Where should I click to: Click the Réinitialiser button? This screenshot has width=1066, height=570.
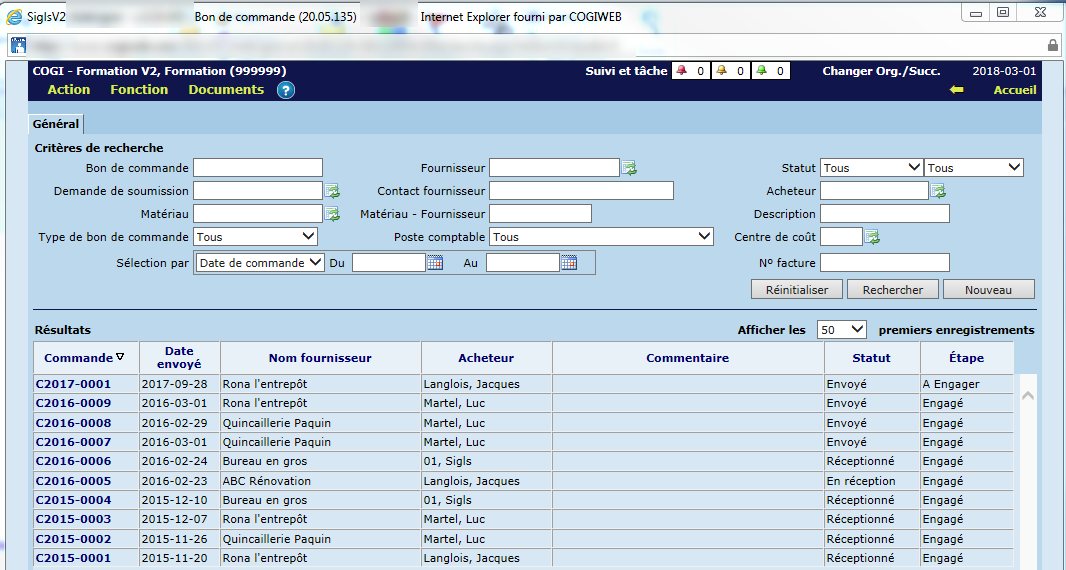797,290
